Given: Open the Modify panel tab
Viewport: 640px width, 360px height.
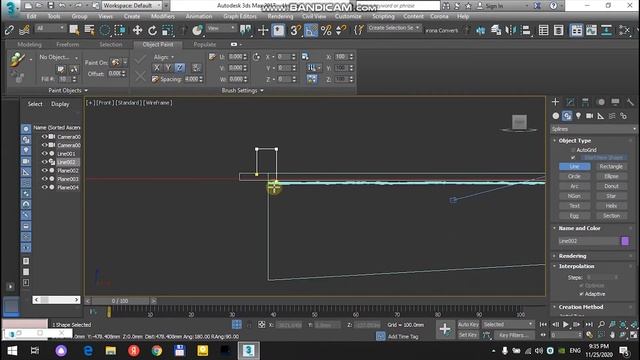Looking at the screenshot, I should tap(570, 102).
